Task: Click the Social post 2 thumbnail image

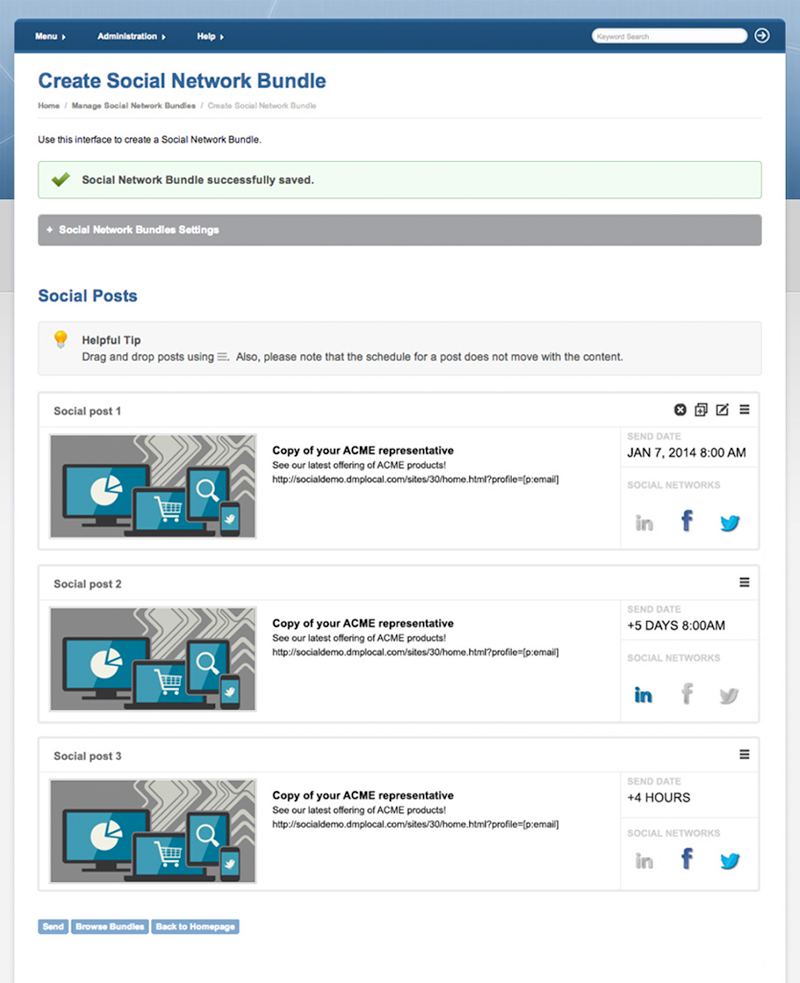Action: pyautogui.click(x=153, y=659)
